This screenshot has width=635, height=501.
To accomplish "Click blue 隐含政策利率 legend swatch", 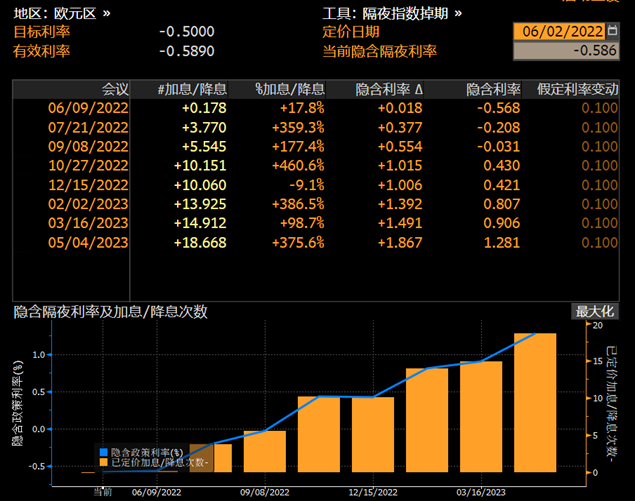I will pyautogui.click(x=103, y=451).
